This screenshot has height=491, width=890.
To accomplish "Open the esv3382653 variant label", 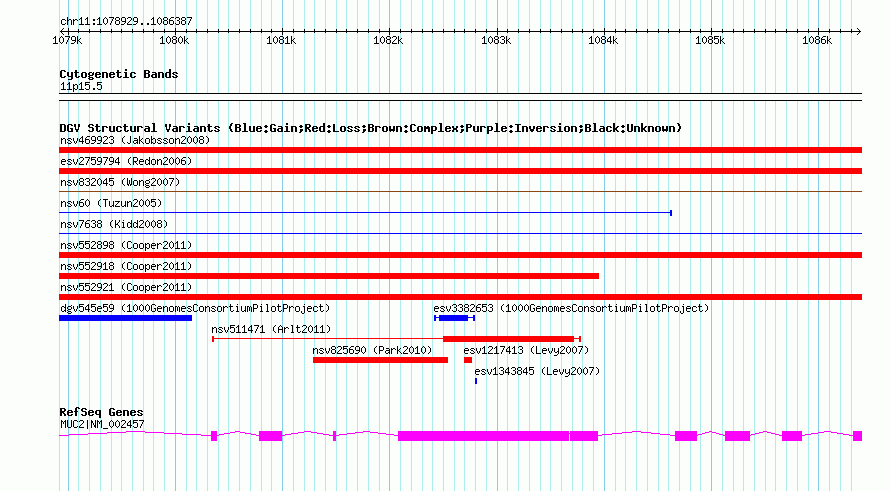I will click(x=571, y=308).
